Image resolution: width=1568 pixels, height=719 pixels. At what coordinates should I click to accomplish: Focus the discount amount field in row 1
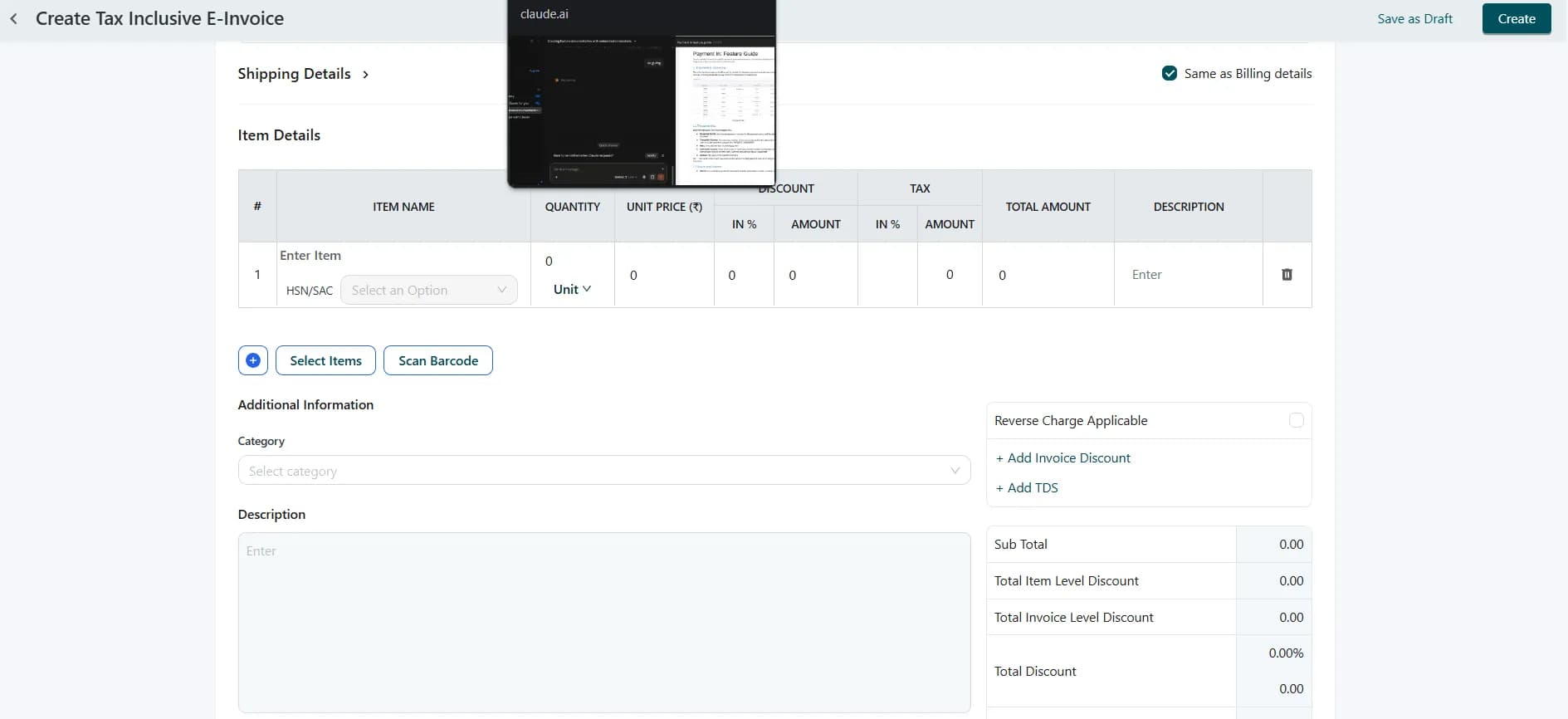[x=816, y=275]
